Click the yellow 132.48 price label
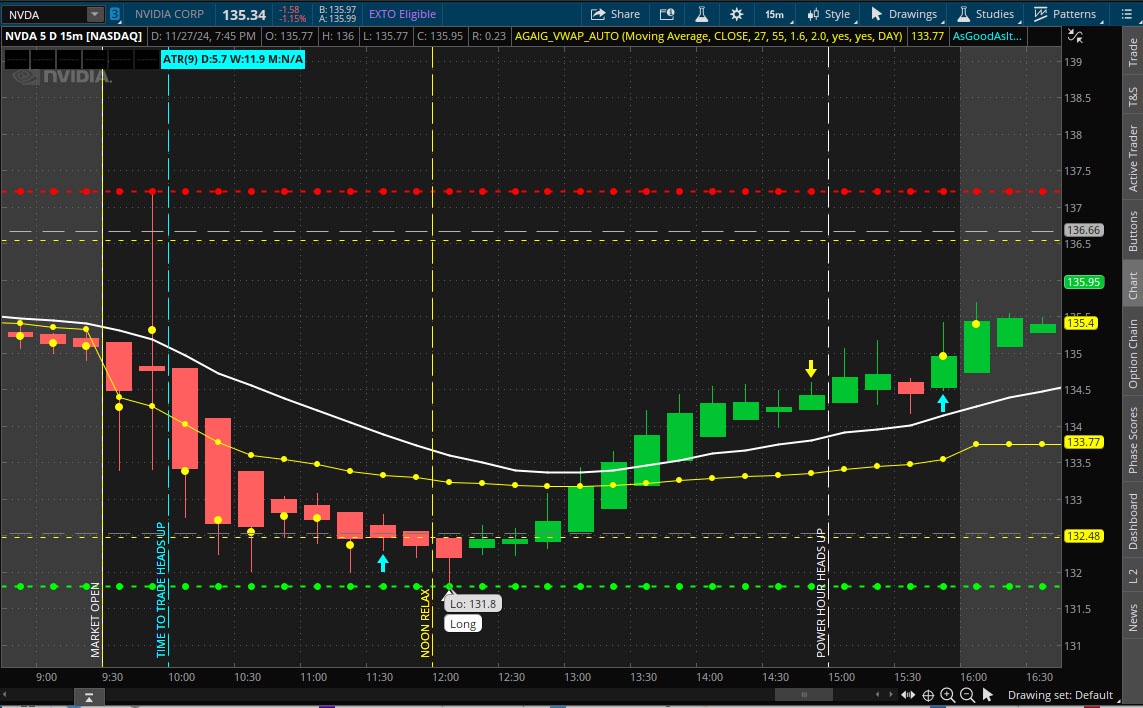The width and height of the screenshot is (1143, 708). click(1083, 536)
